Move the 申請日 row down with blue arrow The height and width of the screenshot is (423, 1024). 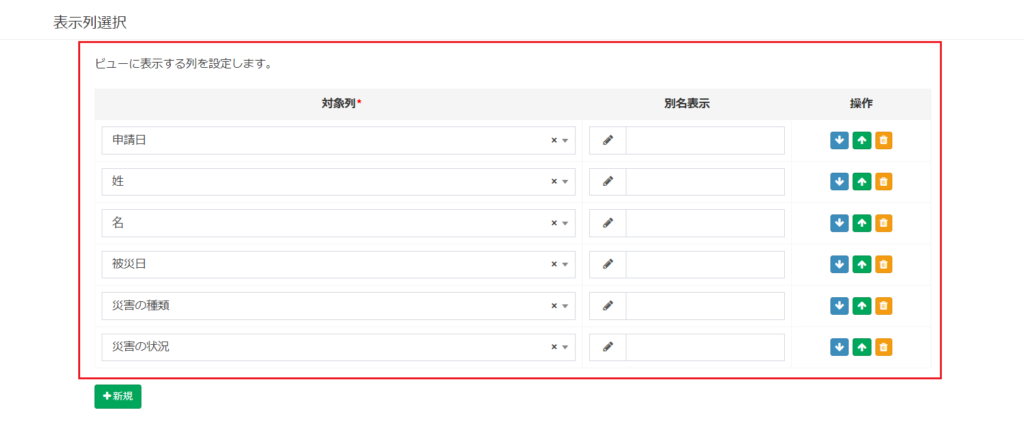(x=839, y=140)
